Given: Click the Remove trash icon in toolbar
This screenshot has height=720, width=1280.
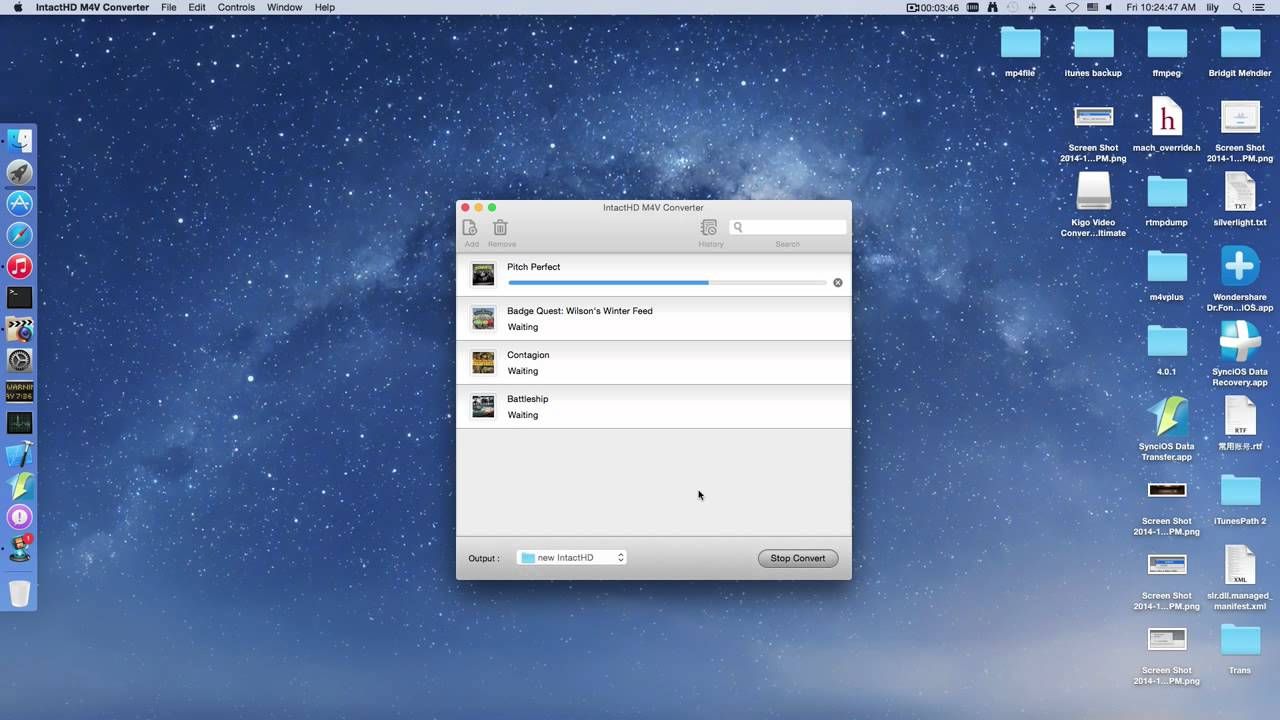Looking at the screenshot, I should tap(500, 228).
